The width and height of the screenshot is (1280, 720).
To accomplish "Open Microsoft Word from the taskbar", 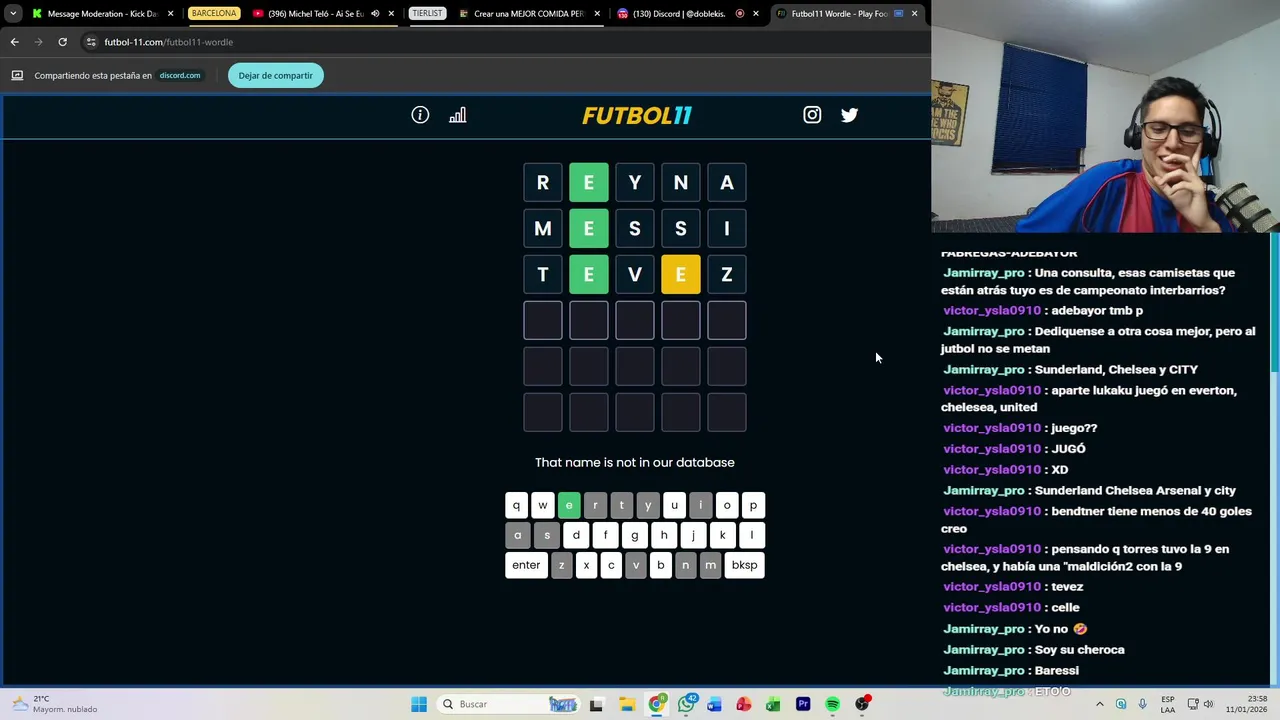I will coord(714,704).
